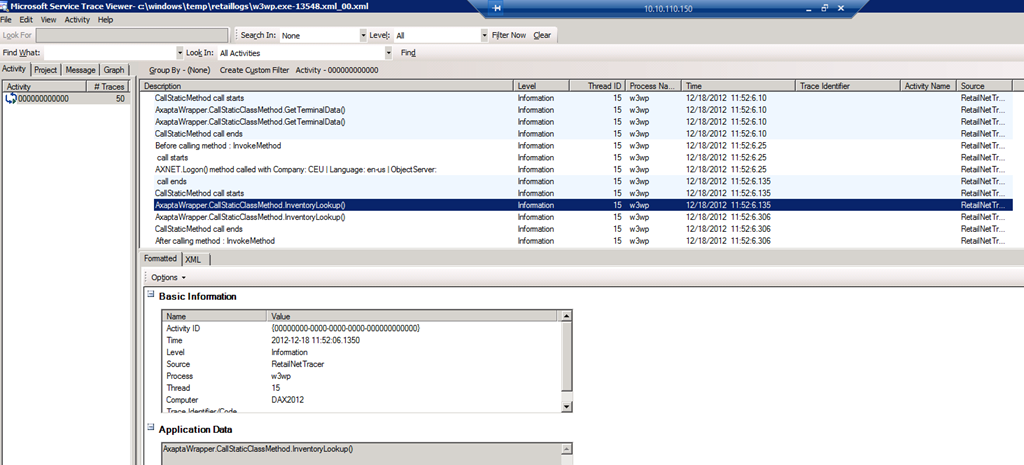Screen dimensions: 1024x465
Task: Switch to the Message tab
Action: click(80, 70)
